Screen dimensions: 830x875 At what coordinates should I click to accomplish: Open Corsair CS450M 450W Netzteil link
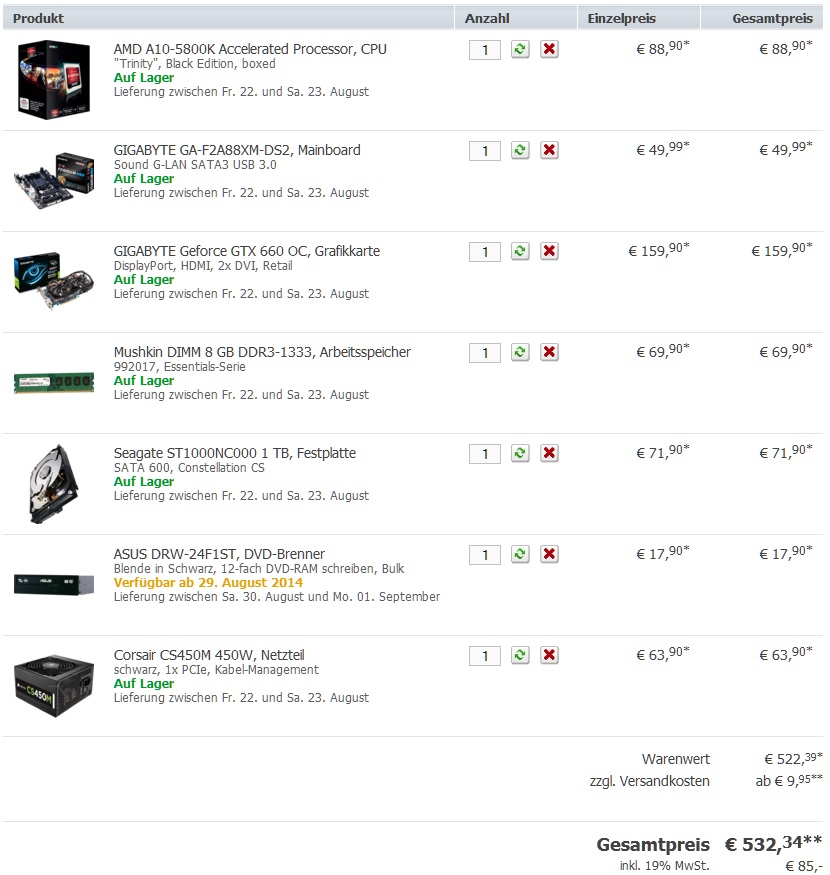pos(209,655)
